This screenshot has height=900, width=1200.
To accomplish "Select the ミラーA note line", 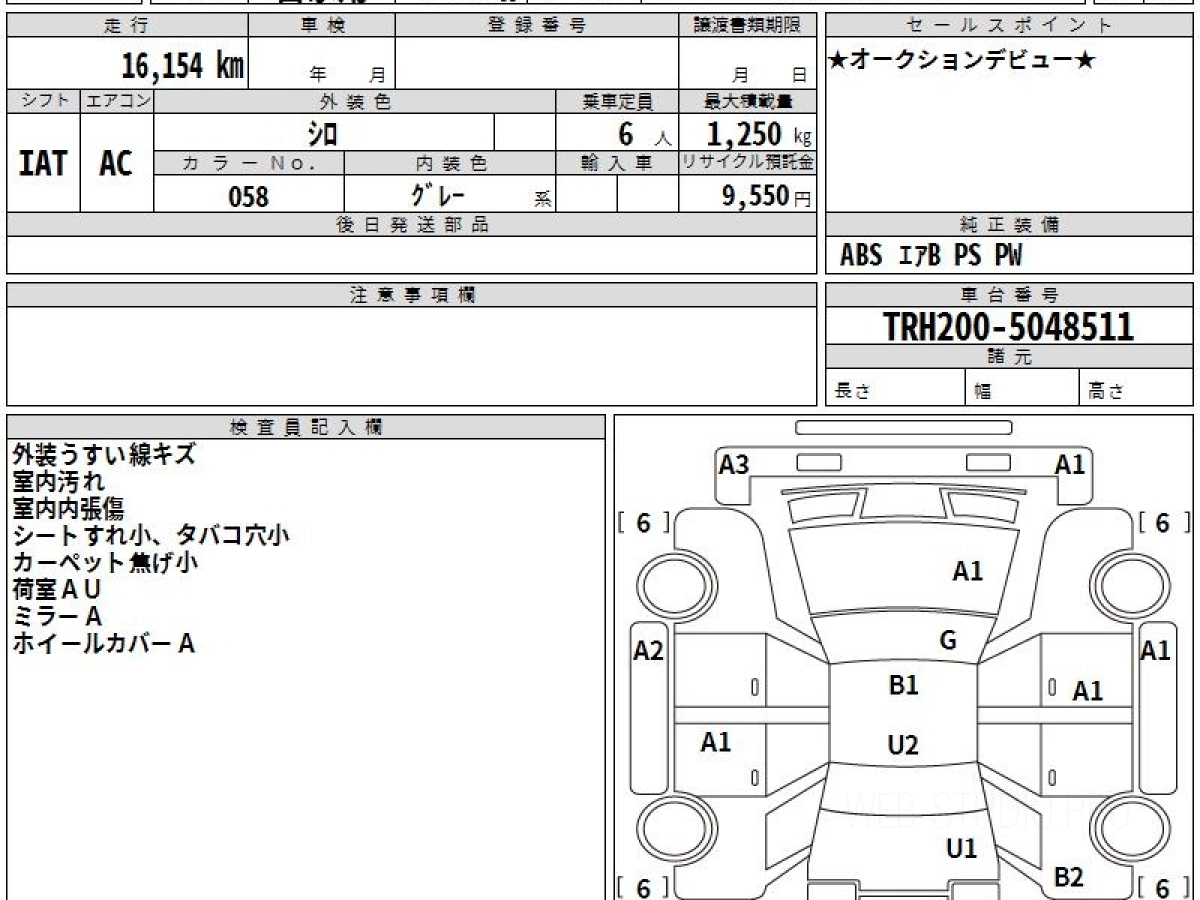I will point(57,616).
